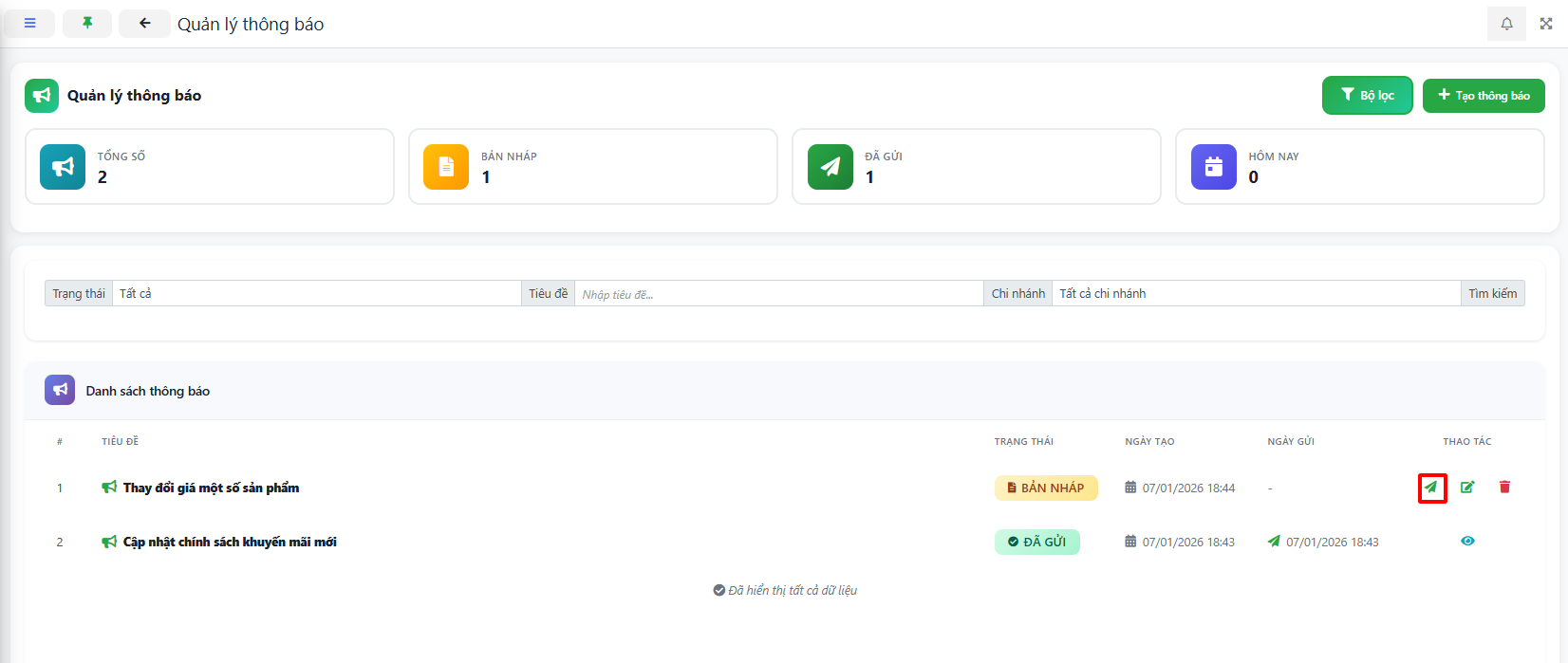1568x663 pixels.
Task: Send the draft notification with paper plane
Action: (x=1431, y=488)
